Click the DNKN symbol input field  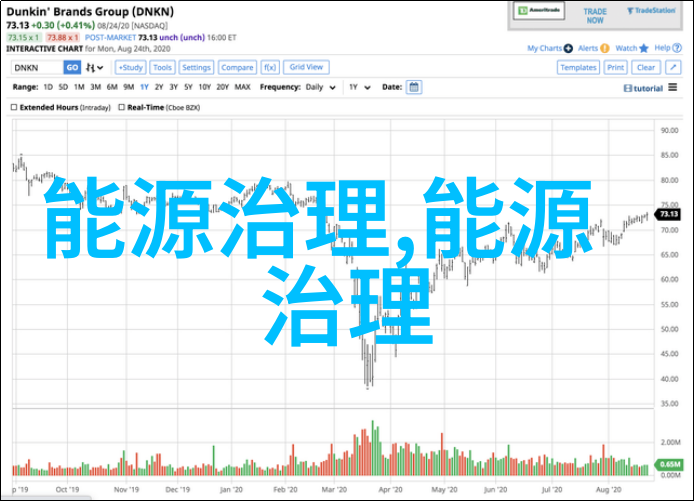pos(37,67)
